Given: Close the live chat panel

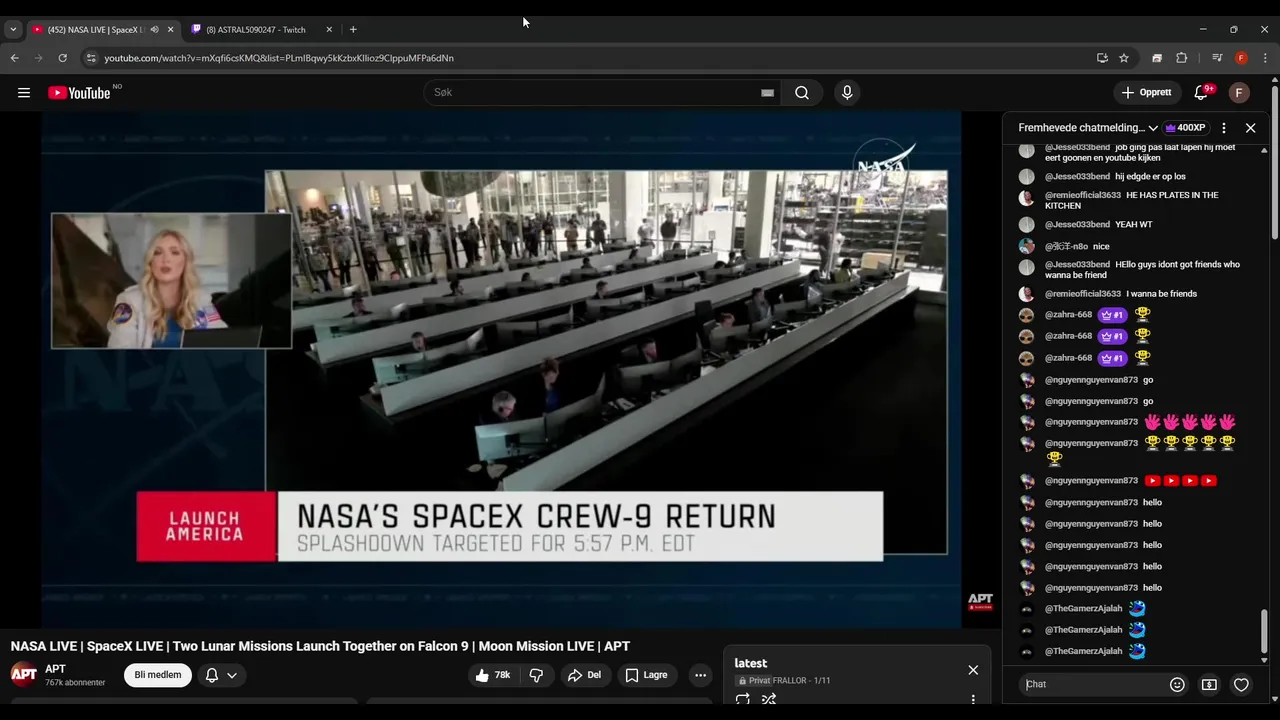Looking at the screenshot, I should click(x=1250, y=128).
